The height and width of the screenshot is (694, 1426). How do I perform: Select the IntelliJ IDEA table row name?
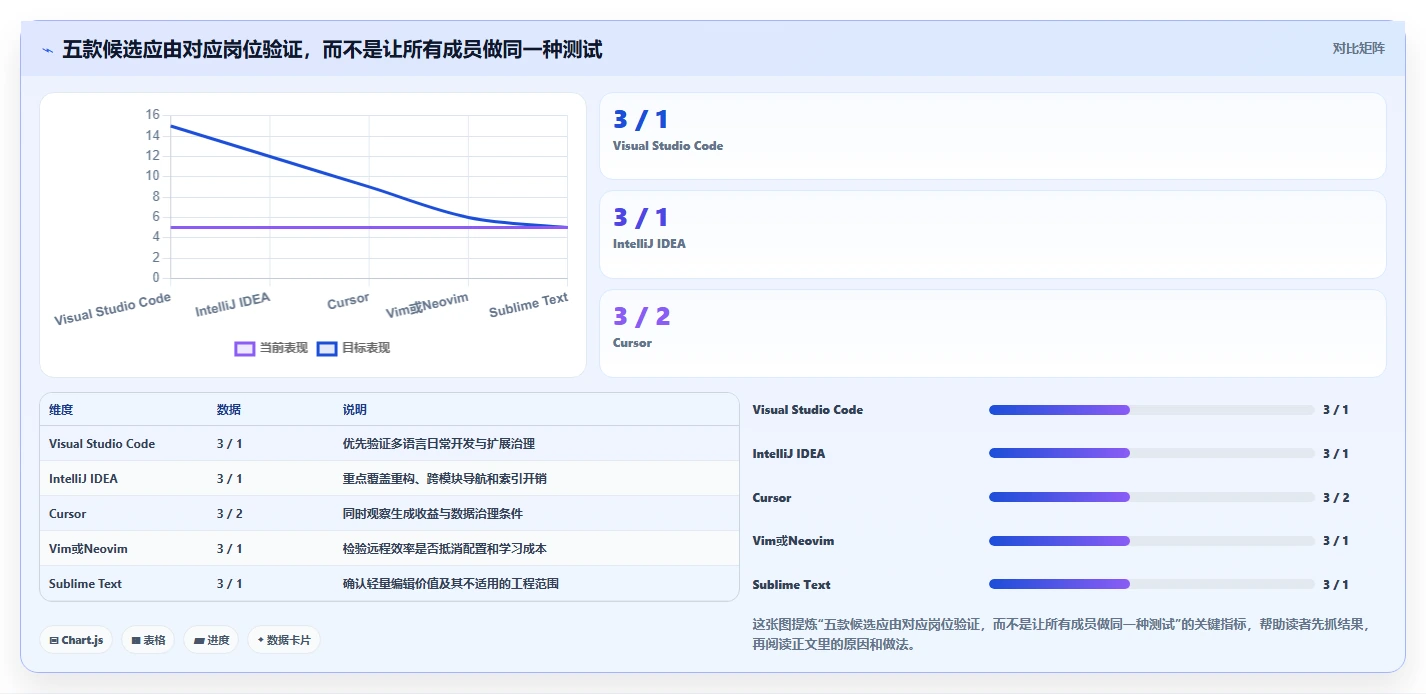[83, 479]
